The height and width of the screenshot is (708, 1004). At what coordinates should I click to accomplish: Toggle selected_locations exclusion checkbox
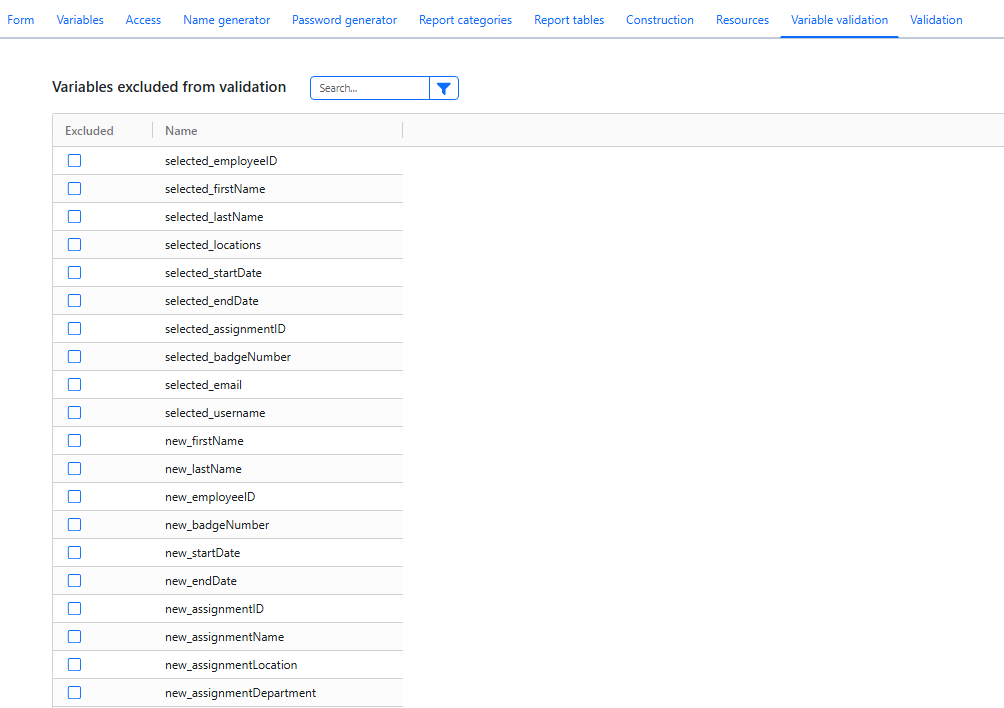click(74, 245)
